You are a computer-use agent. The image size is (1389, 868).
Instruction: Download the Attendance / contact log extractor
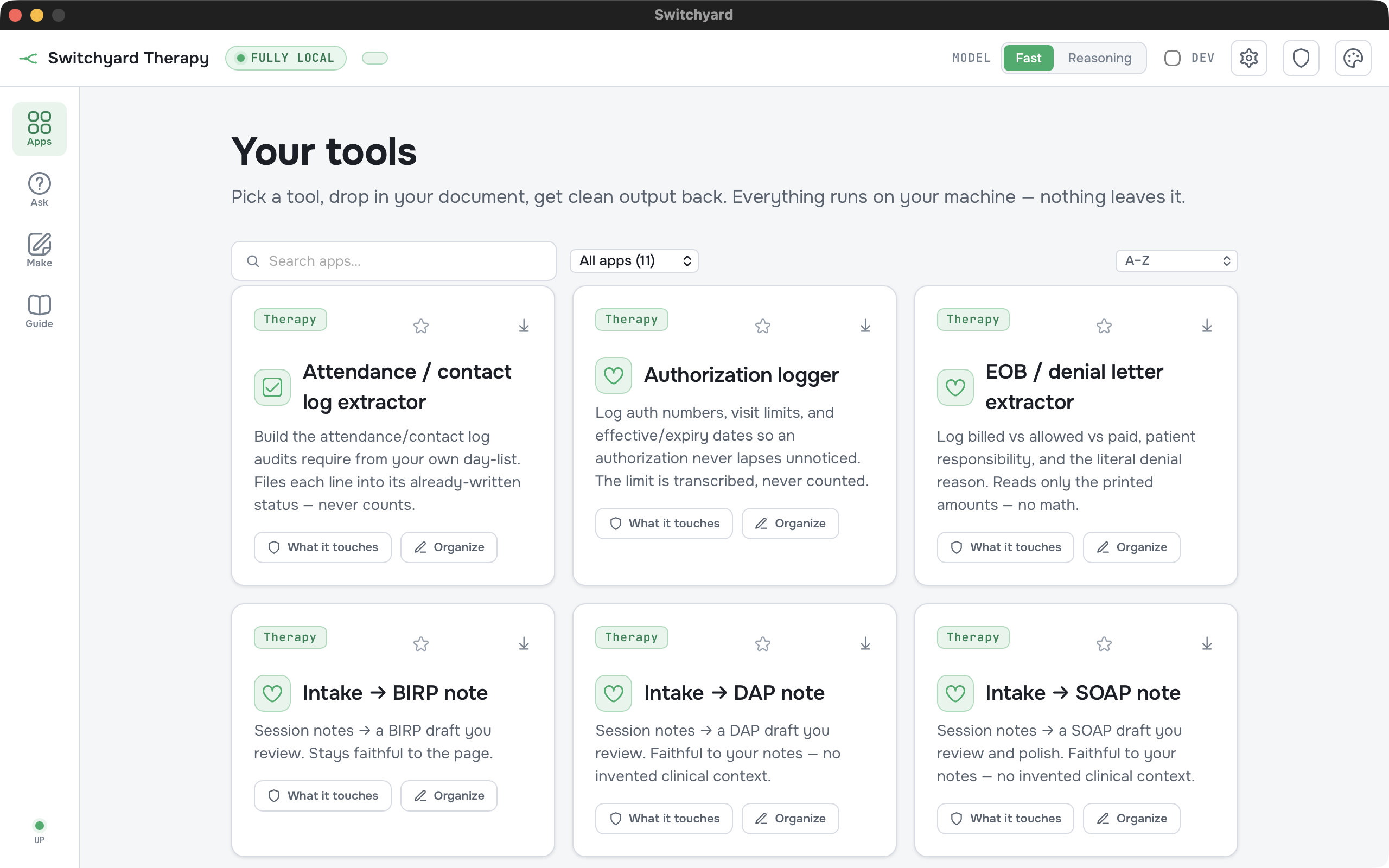tap(524, 326)
